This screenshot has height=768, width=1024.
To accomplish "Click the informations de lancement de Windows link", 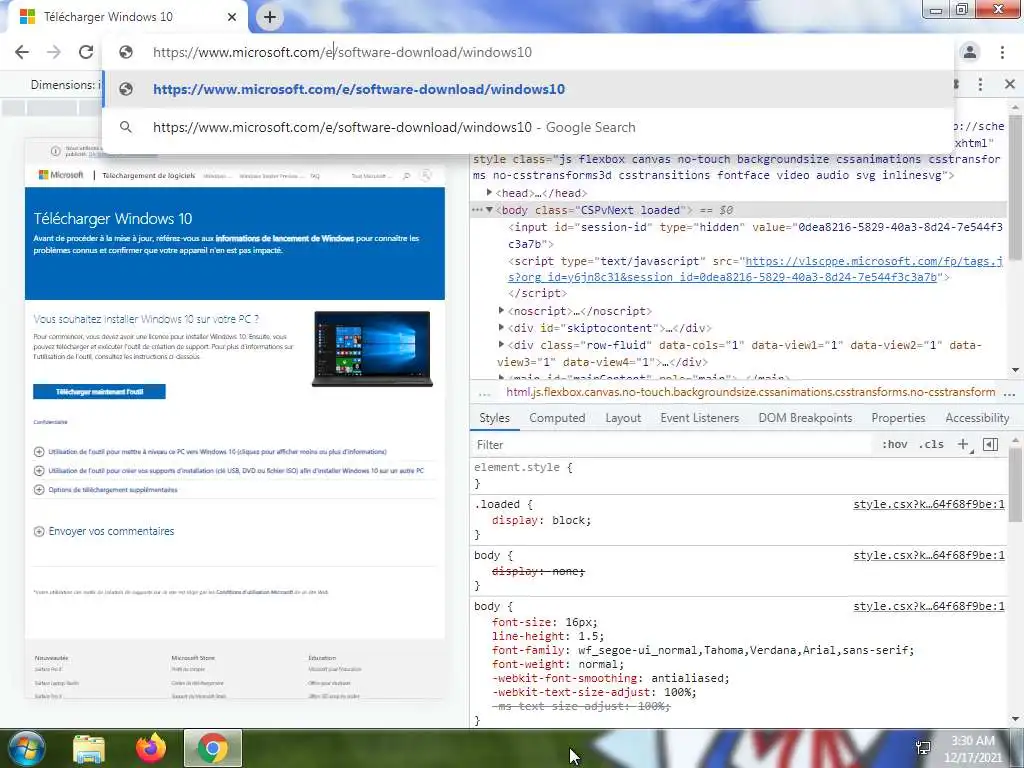I will click(x=285, y=238).
